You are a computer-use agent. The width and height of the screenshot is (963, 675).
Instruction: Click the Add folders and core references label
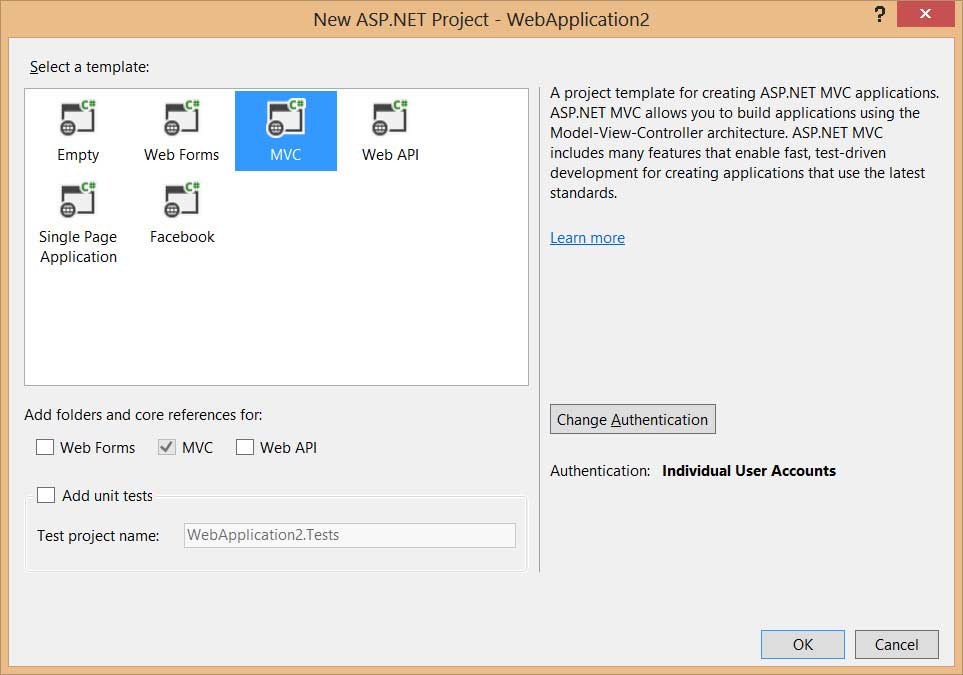pos(143,415)
